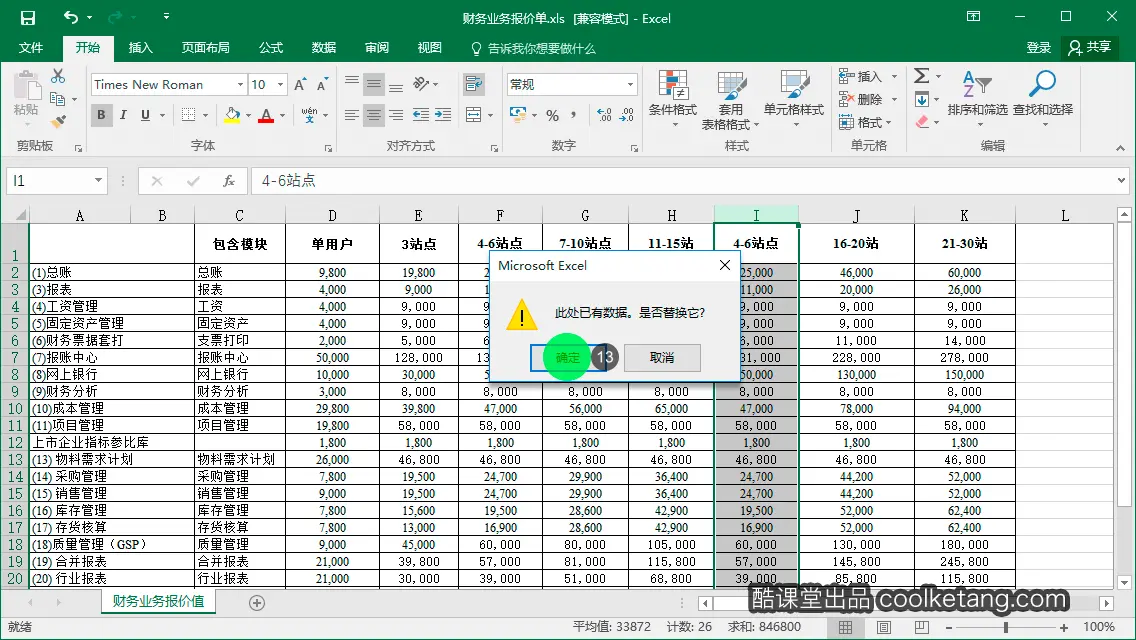The height and width of the screenshot is (640, 1136).
Task: Click the 登录 sign-in link
Action: tap(1038, 48)
